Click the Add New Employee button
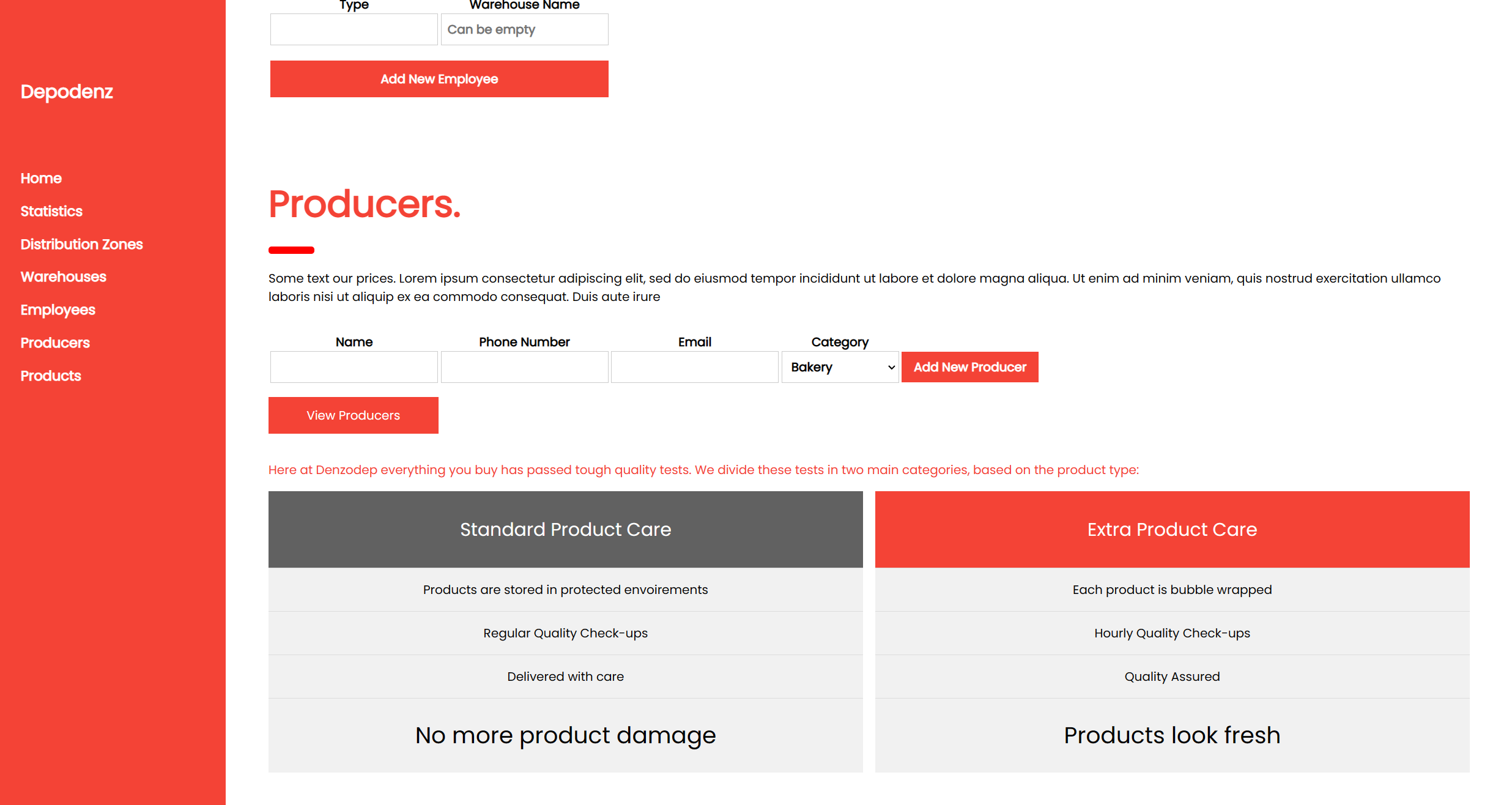The height and width of the screenshot is (805, 1512). pyautogui.click(x=439, y=79)
